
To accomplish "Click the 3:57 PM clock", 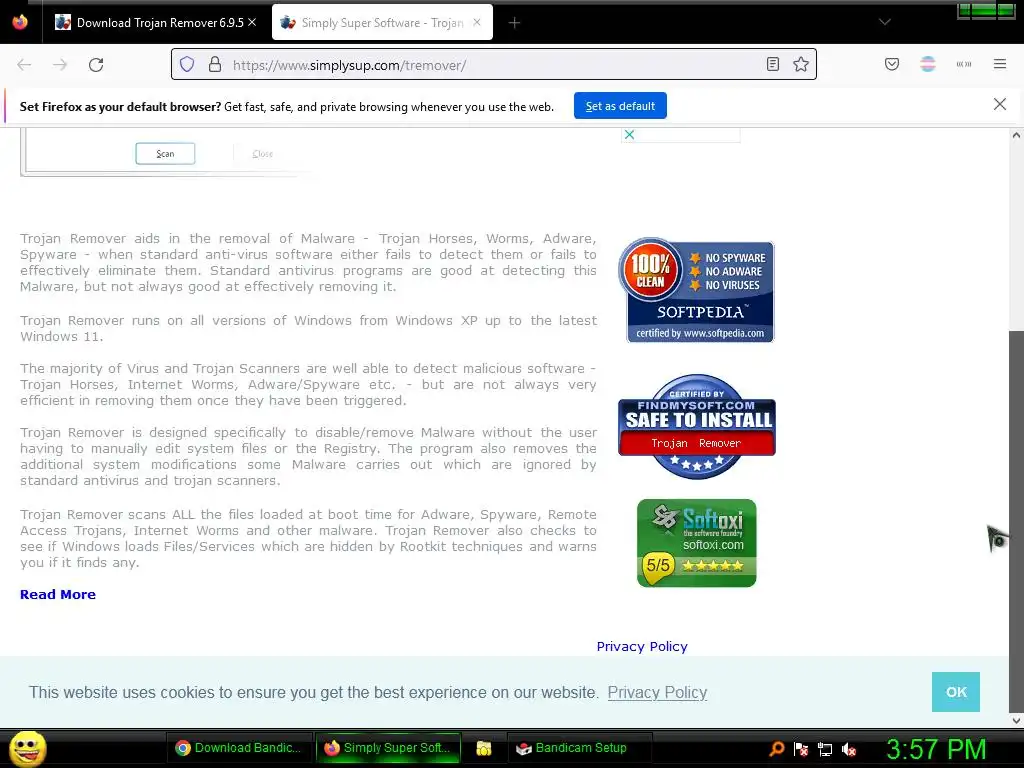I will (x=936, y=748).
